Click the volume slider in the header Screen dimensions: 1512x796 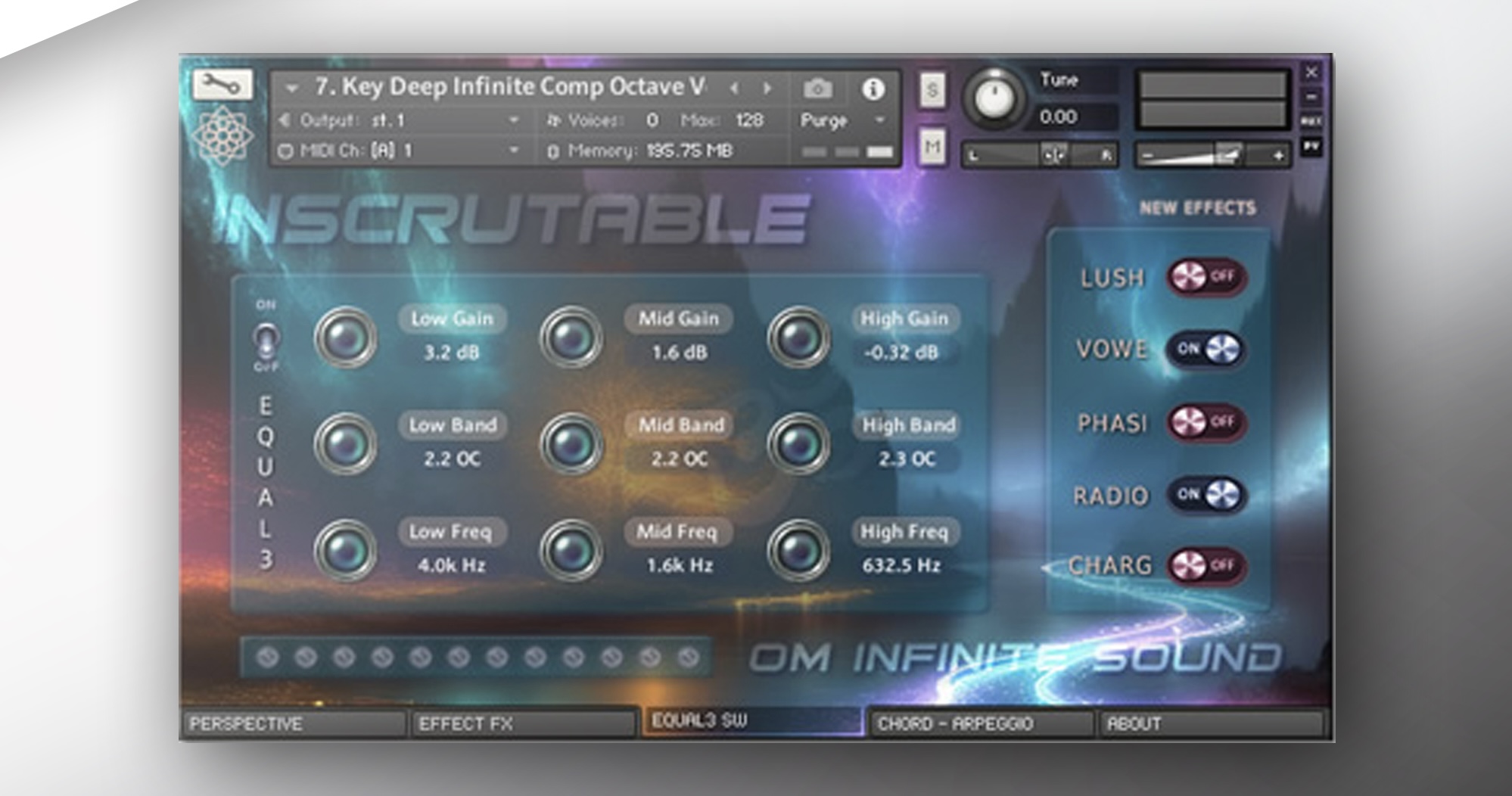coord(1213,156)
